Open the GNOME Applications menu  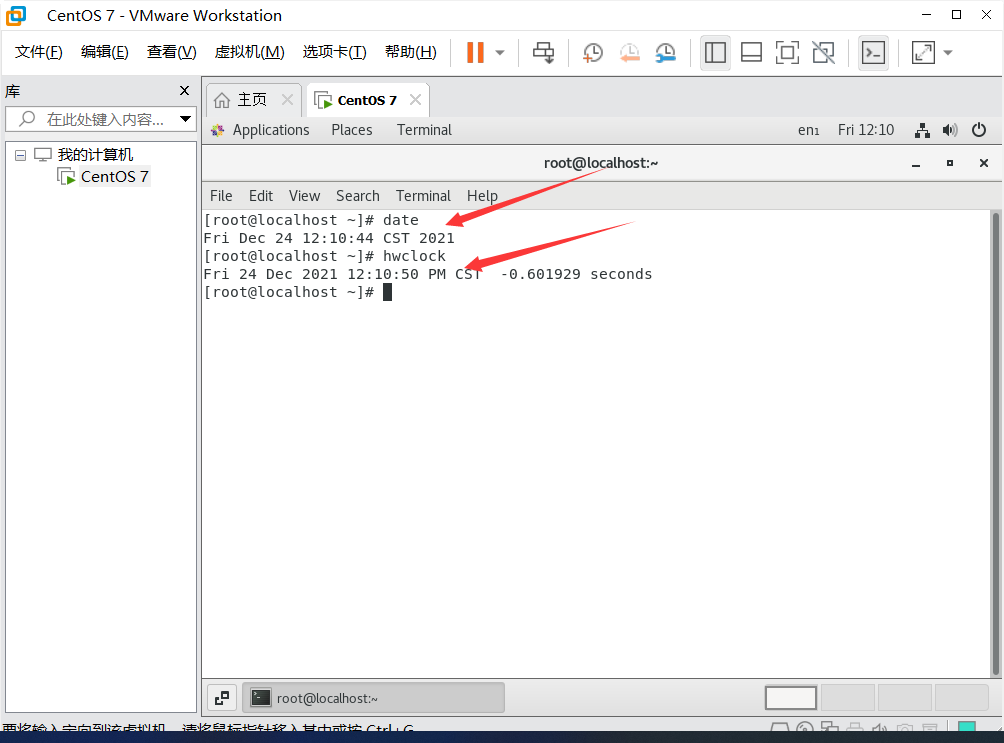coord(270,130)
